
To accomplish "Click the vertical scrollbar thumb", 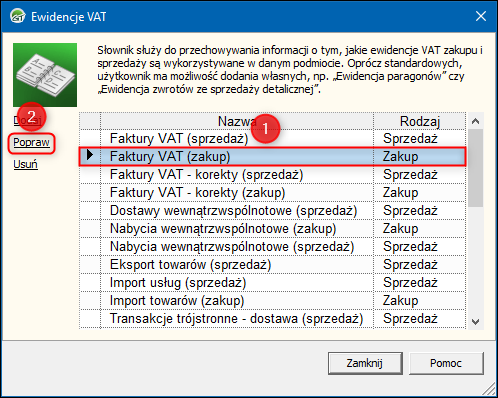I will coord(476,168).
